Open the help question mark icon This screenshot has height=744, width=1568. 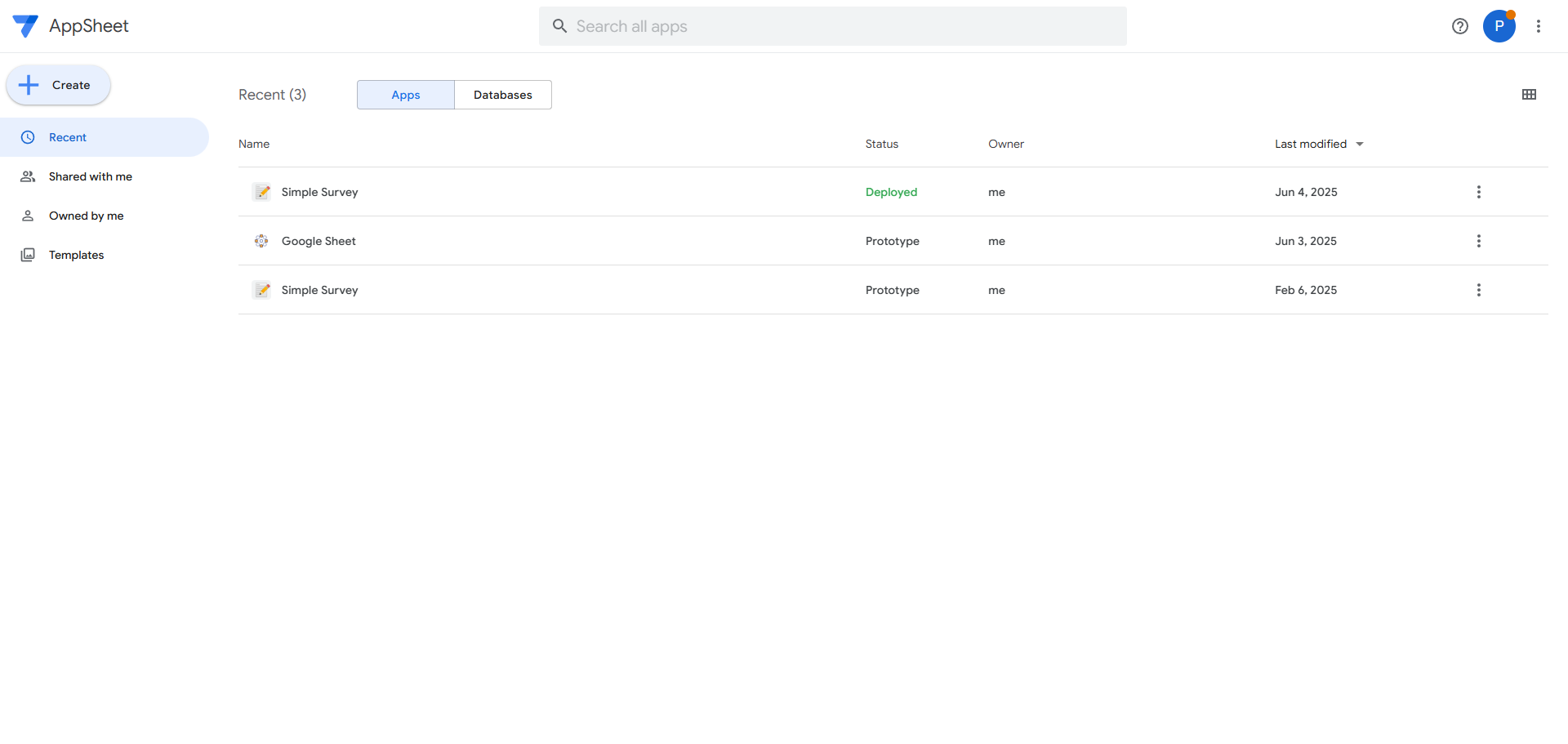click(1460, 26)
